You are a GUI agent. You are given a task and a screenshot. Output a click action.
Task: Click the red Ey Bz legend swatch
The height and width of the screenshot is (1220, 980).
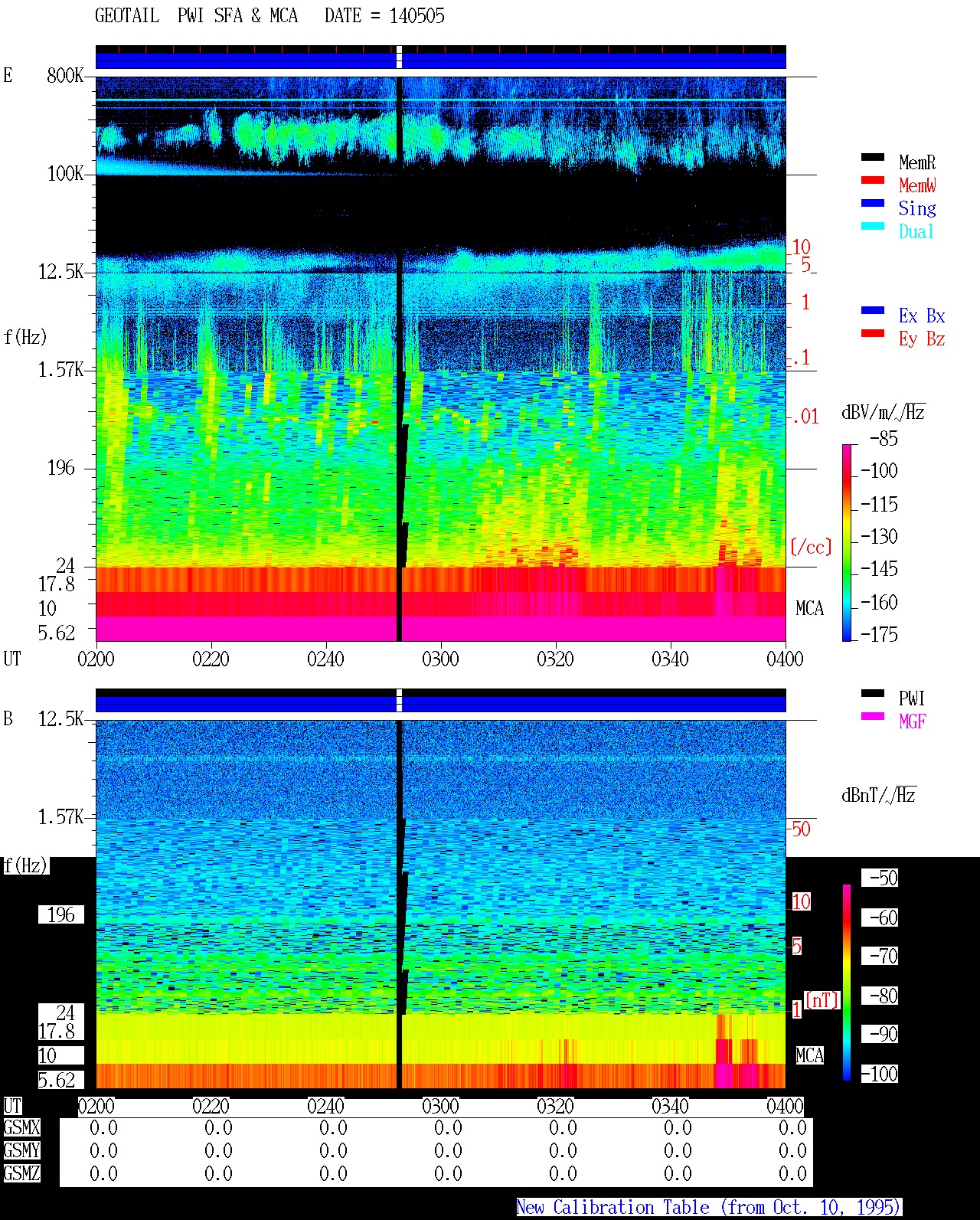(x=872, y=333)
